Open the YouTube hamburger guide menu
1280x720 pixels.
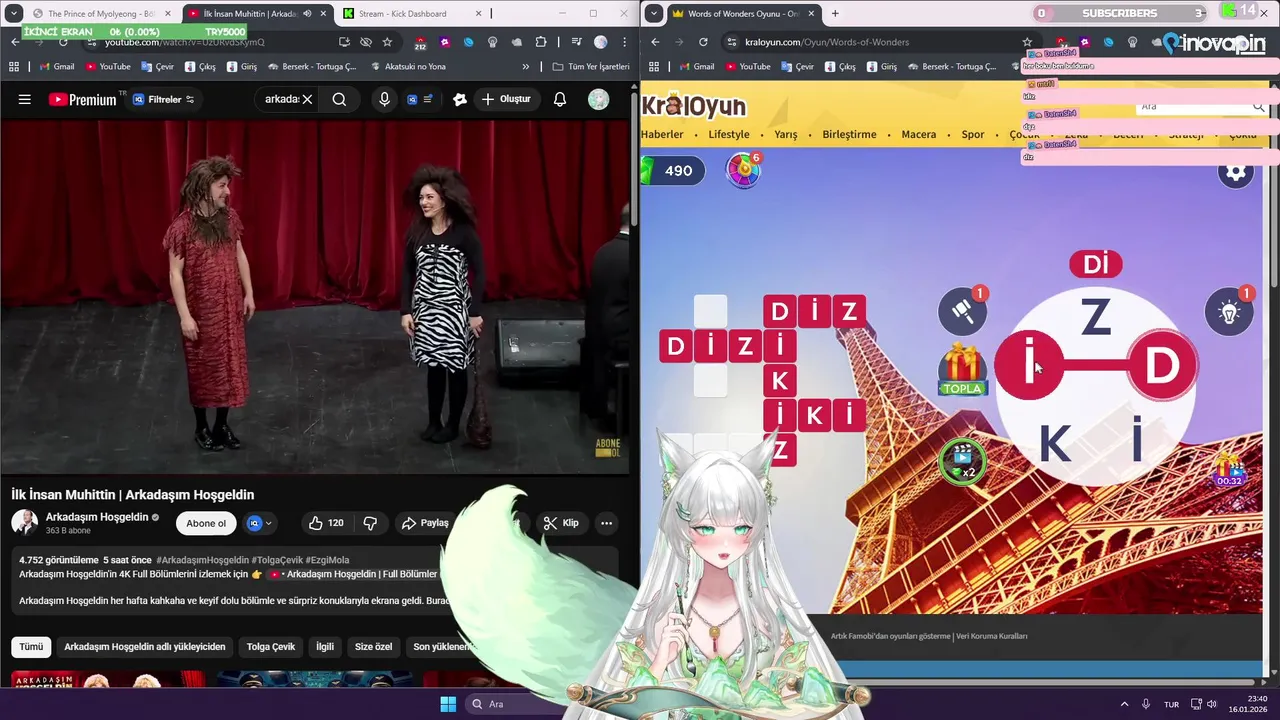click(x=25, y=99)
